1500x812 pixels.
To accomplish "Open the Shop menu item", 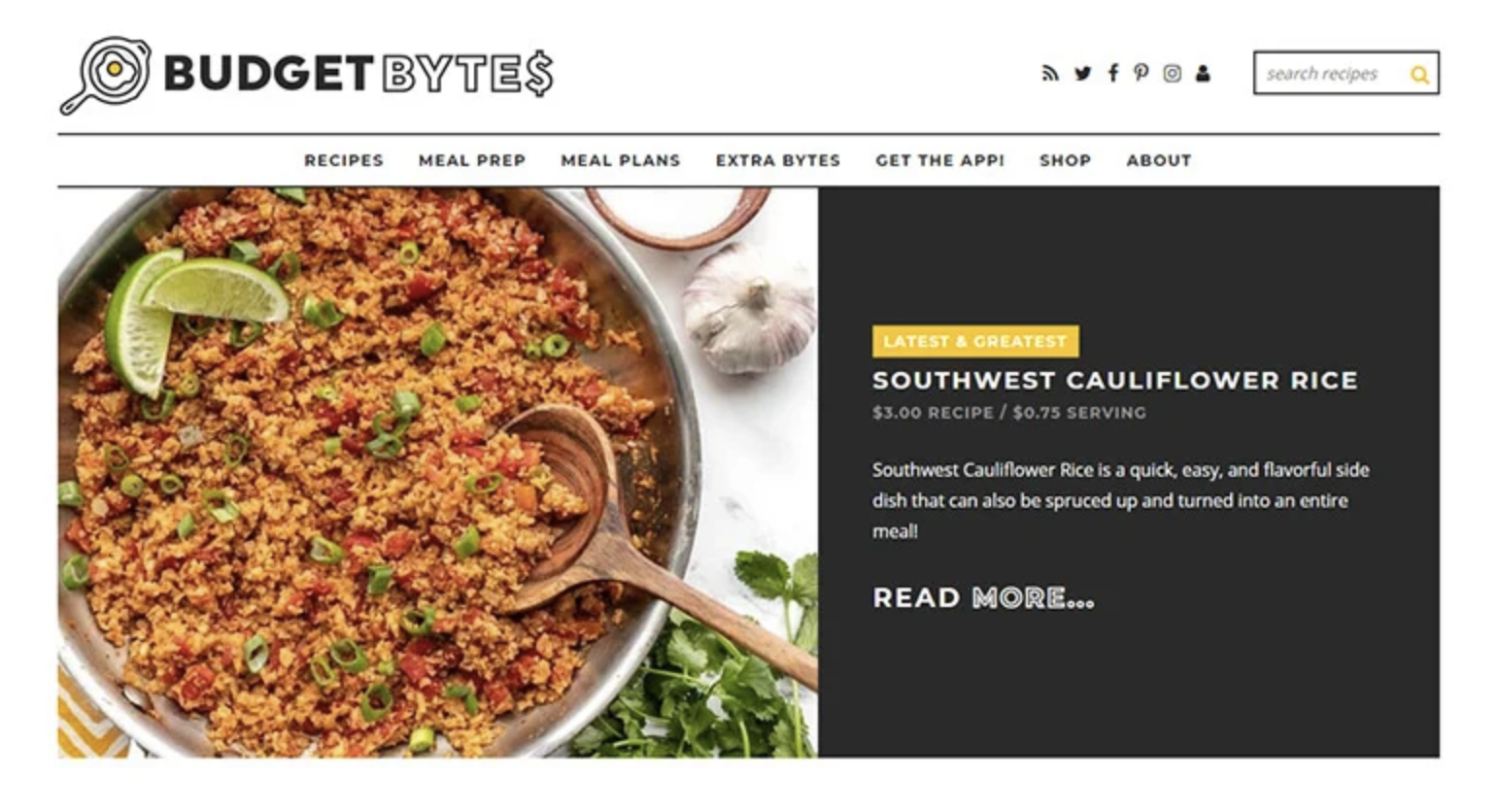I will click(1066, 160).
